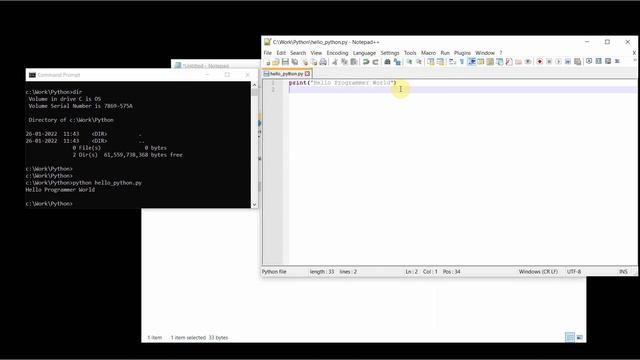The height and width of the screenshot is (360, 640).
Task: Cut selection using the scissors icon
Action: 335,62
